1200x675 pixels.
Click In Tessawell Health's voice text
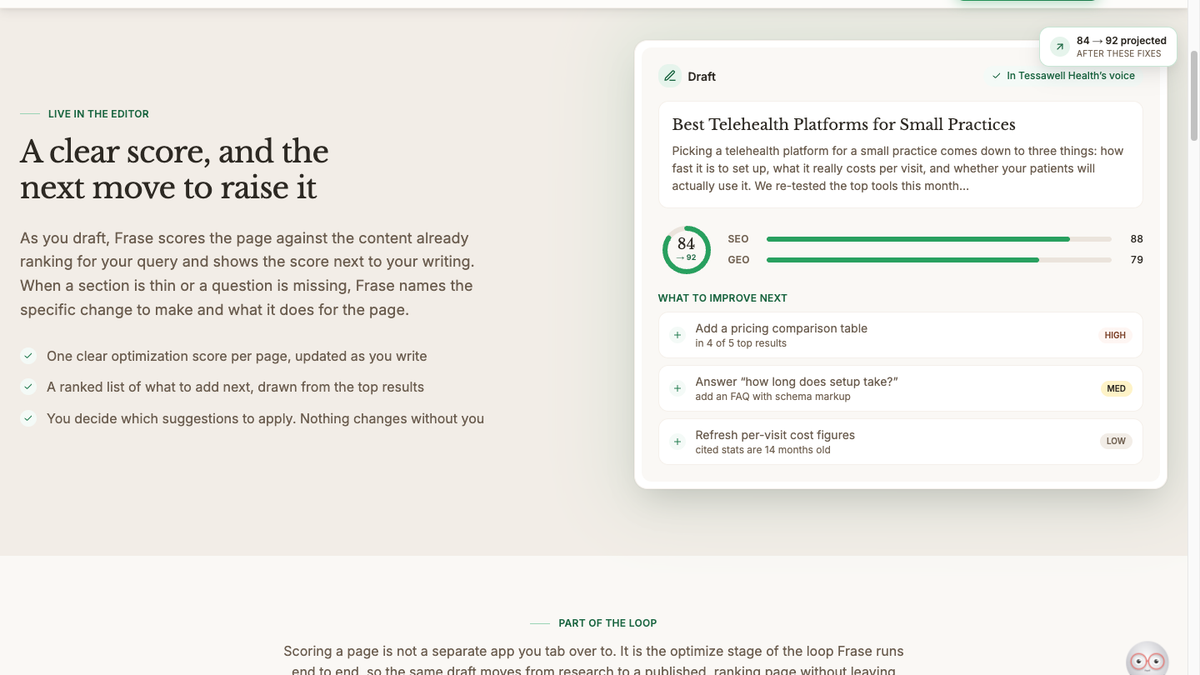coord(1071,76)
